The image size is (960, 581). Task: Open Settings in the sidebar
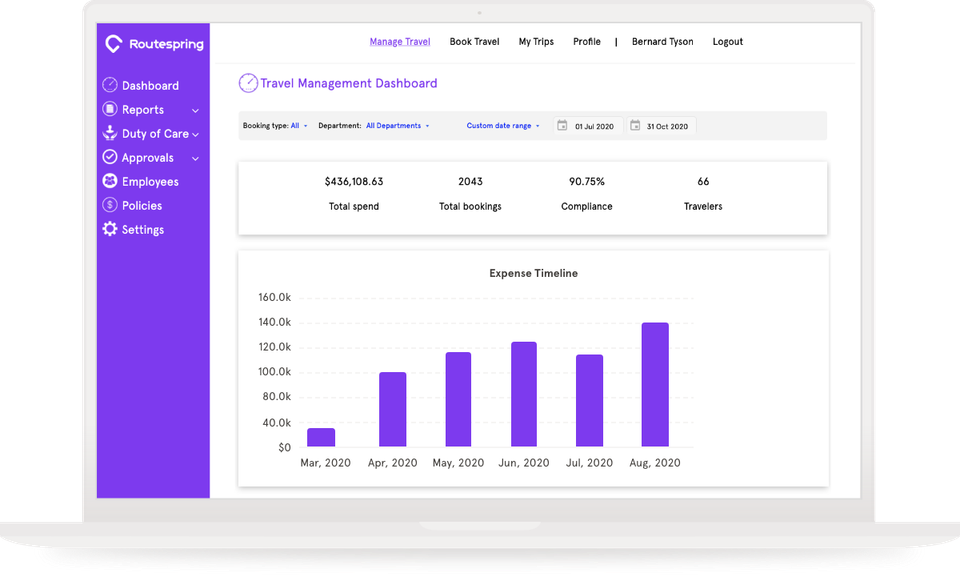143,230
